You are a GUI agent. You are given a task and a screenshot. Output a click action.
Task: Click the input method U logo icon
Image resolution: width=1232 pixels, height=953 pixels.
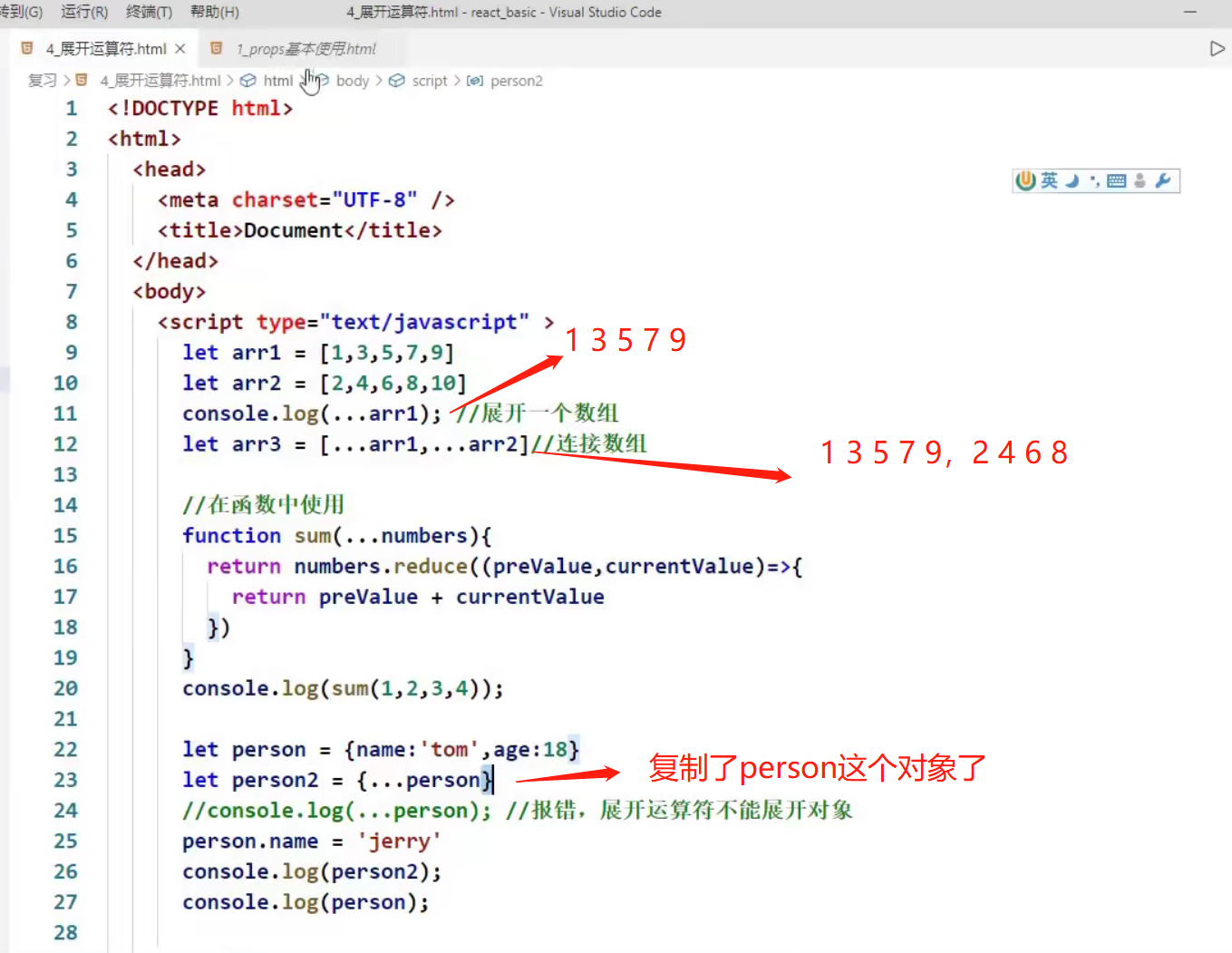[1025, 180]
